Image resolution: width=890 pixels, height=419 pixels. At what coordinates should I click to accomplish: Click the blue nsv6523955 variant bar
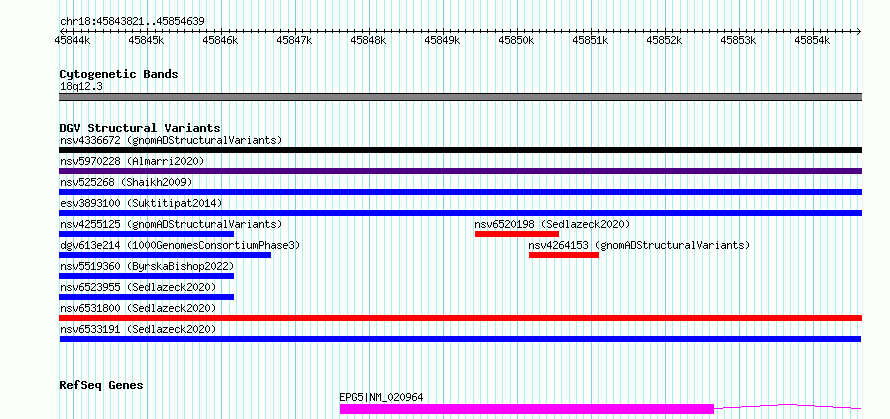146,297
